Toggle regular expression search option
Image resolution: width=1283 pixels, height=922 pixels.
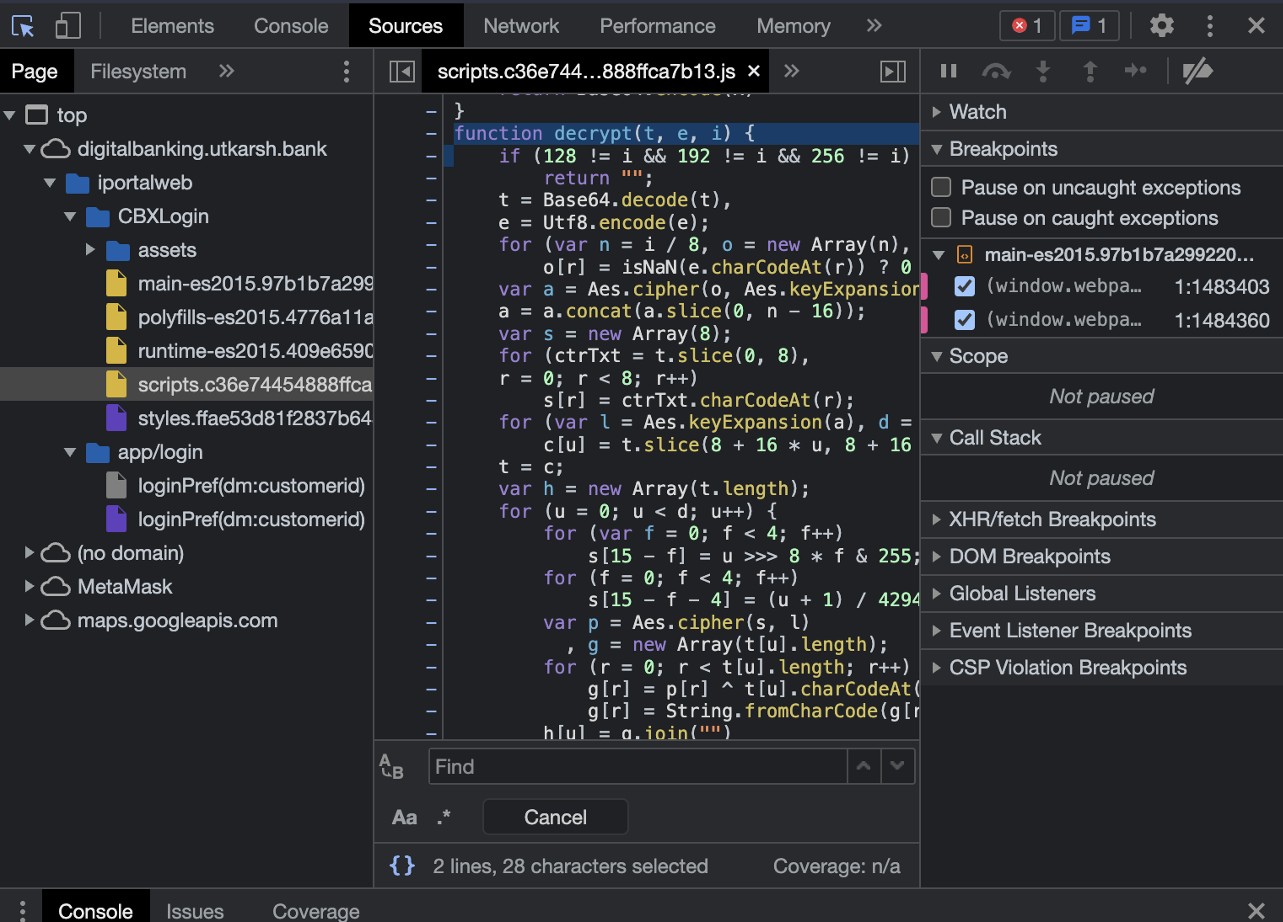444,817
